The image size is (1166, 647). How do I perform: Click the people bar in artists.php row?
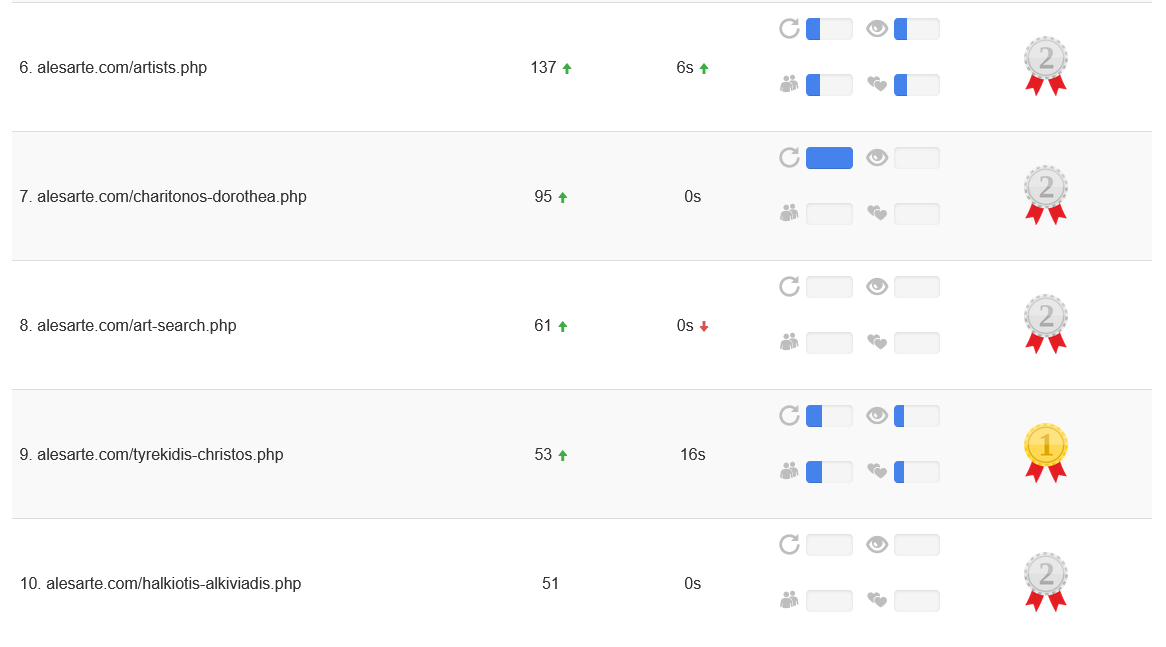tap(829, 85)
